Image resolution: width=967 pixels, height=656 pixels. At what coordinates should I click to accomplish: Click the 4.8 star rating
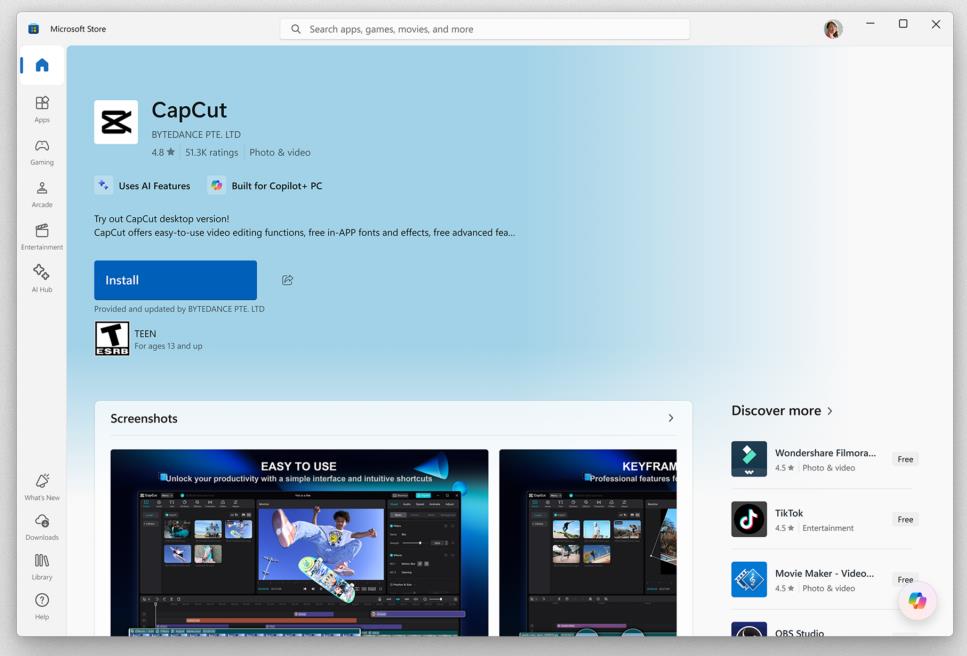[x=163, y=152]
